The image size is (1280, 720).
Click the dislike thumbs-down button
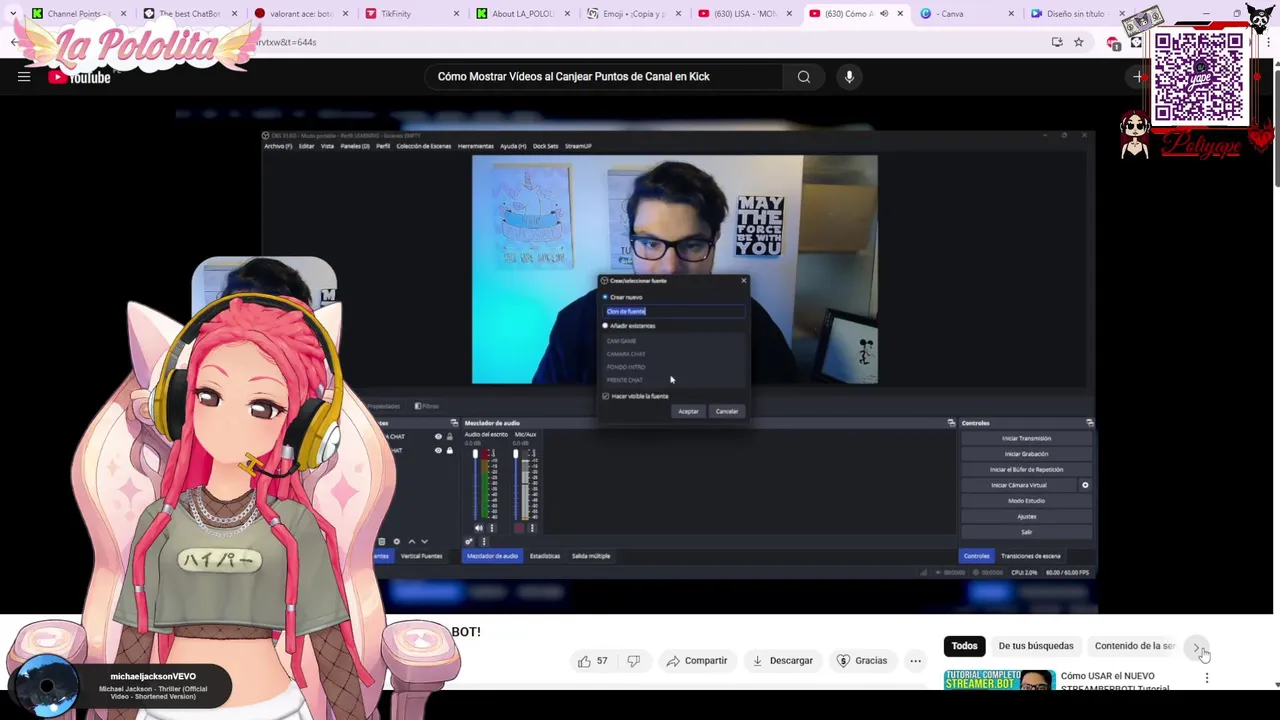(x=633, y=661)
